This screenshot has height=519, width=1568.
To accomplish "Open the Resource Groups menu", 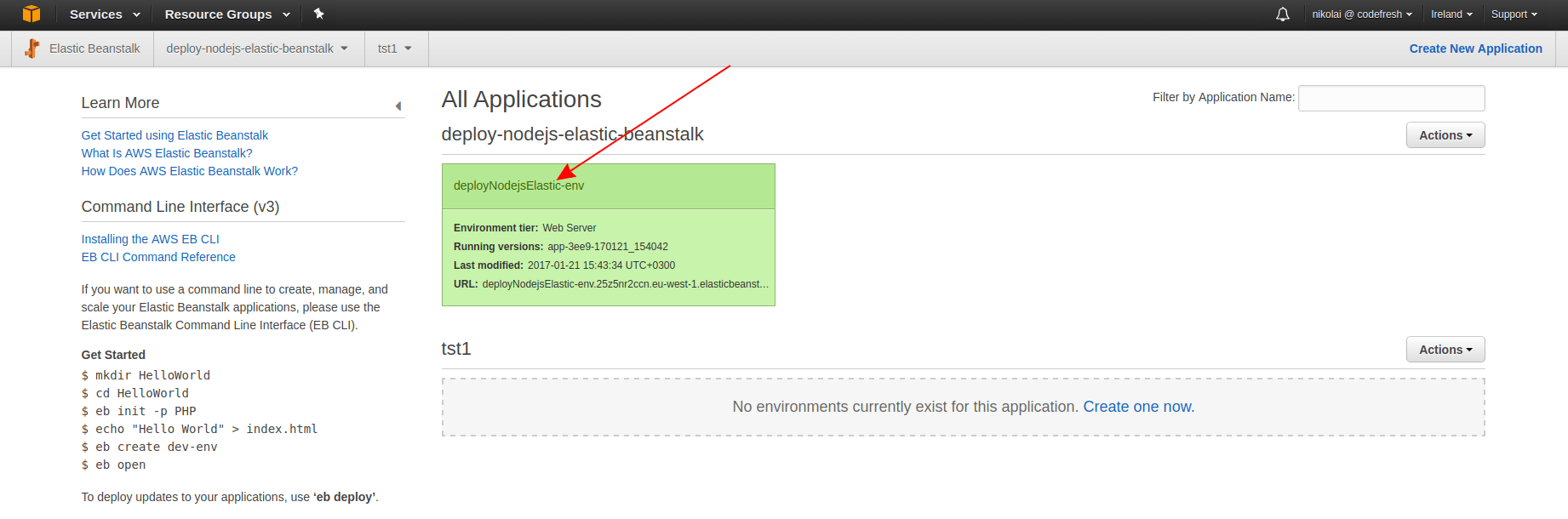I will [x=226, y=14].
